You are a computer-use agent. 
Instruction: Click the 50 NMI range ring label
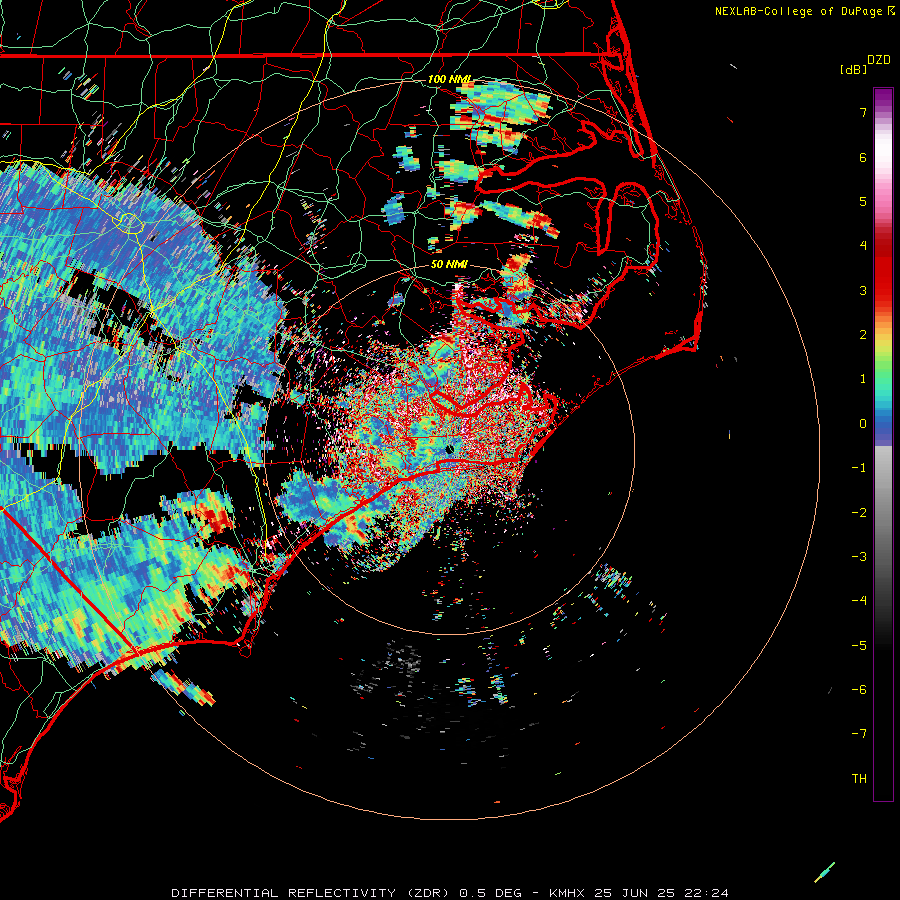[x=449, y=265]
